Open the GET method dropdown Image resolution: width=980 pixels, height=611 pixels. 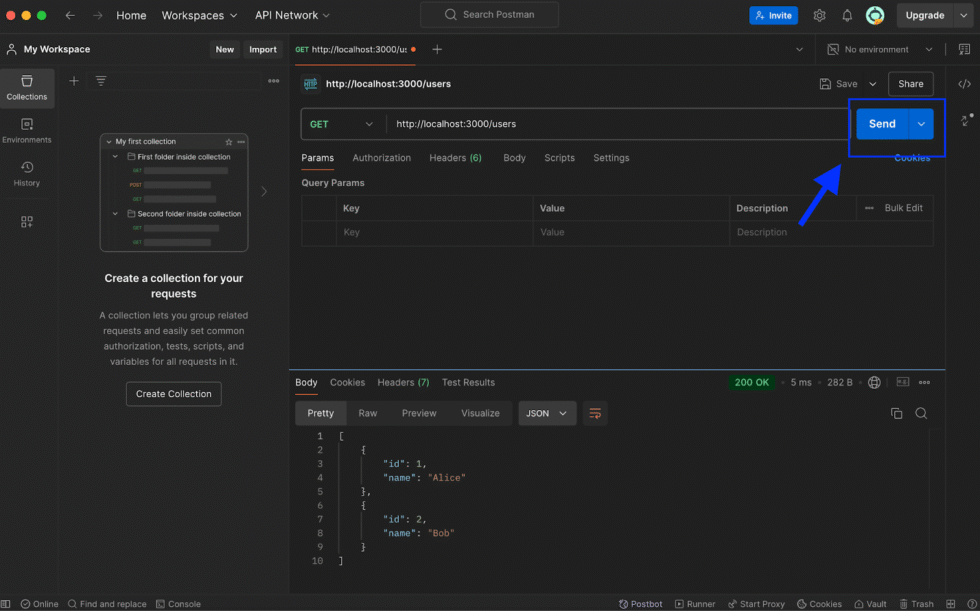click(341, 124)
